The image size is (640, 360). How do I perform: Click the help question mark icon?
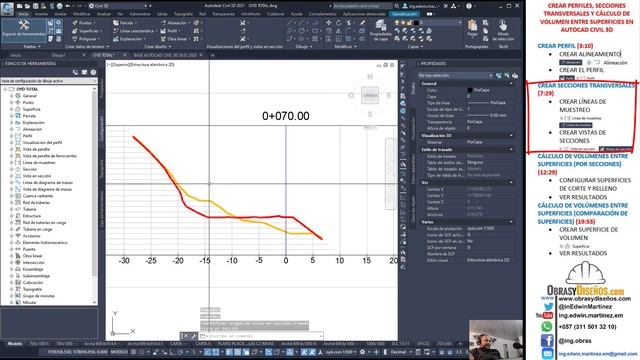[469, 6]
